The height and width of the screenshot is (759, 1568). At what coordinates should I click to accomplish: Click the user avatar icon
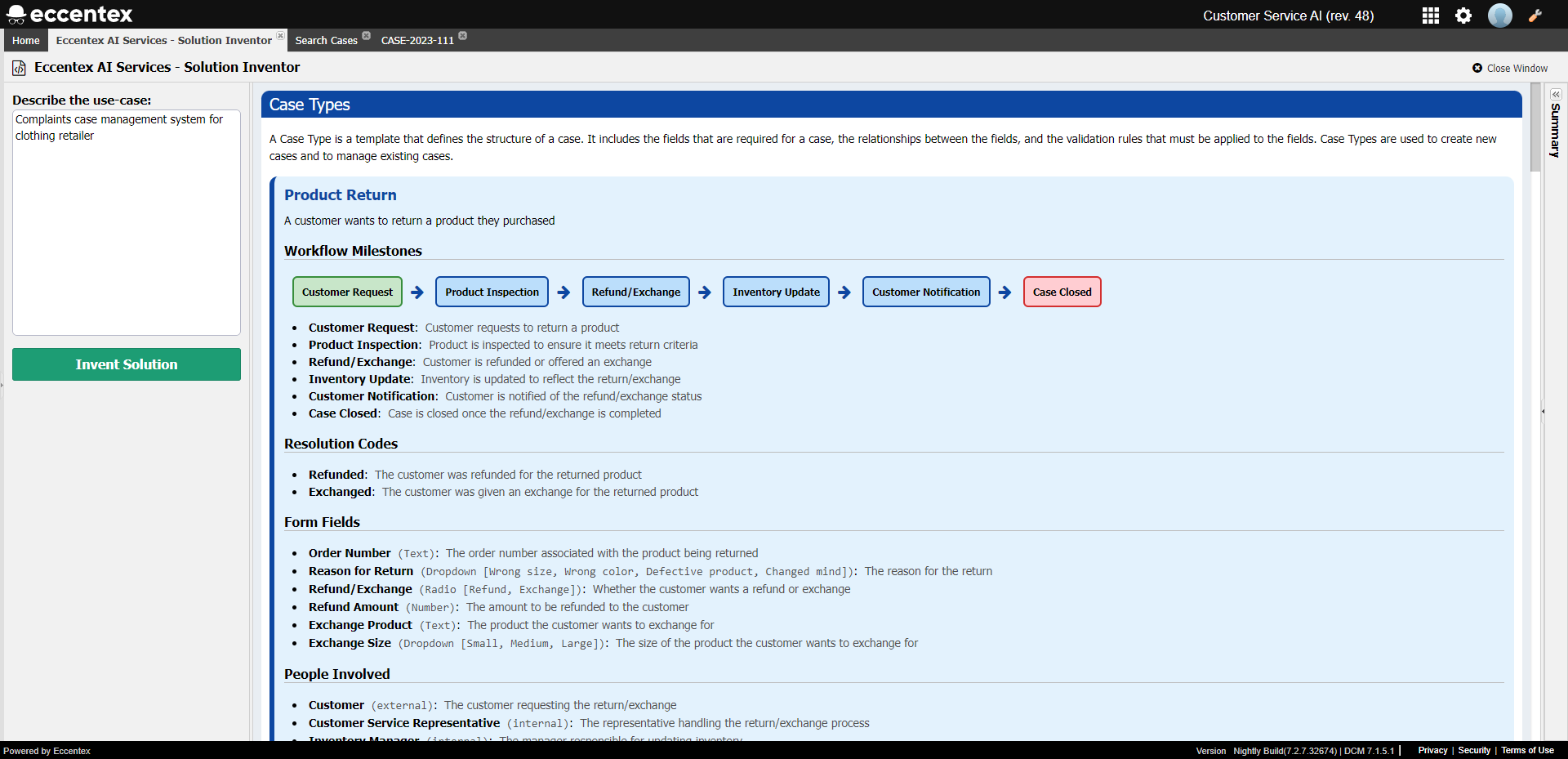click(x=1500, y=16)
